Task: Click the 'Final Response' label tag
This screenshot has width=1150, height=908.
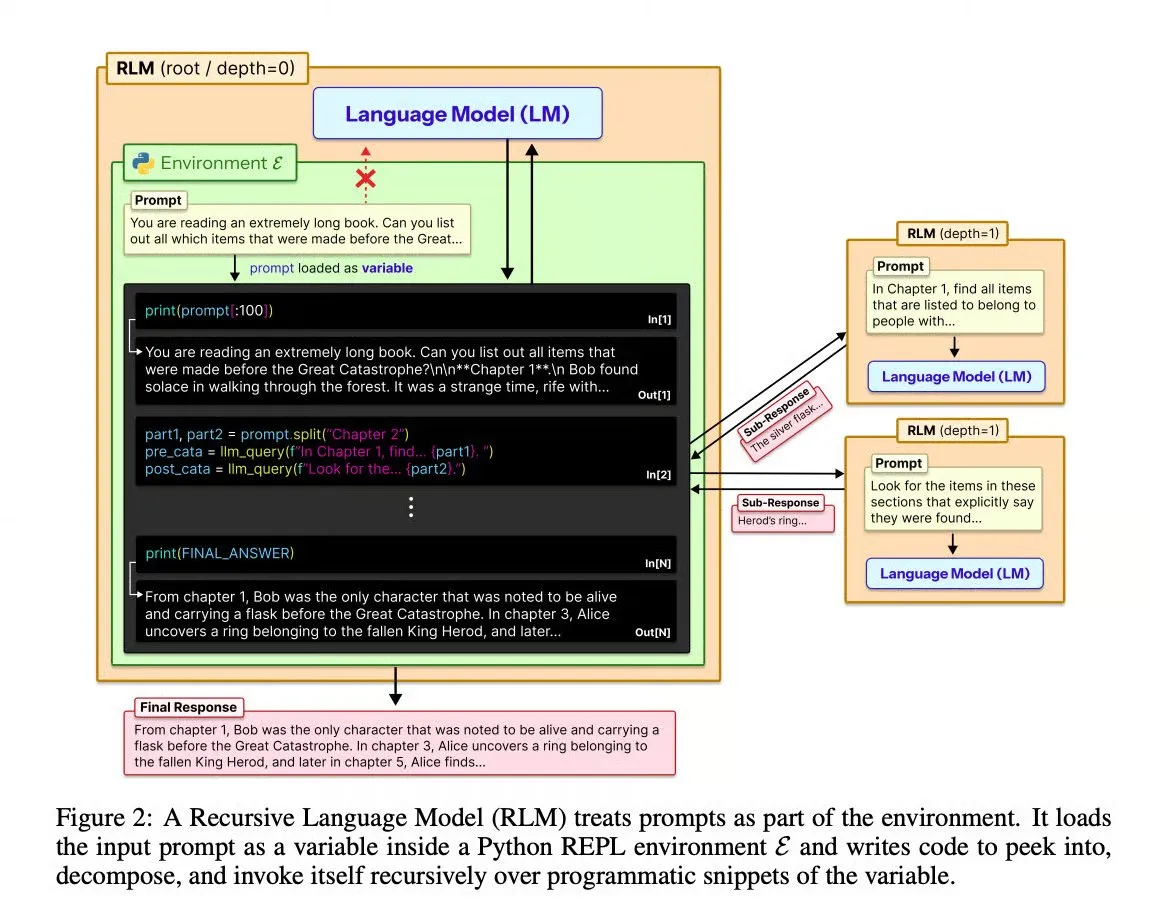Action: 188,707
